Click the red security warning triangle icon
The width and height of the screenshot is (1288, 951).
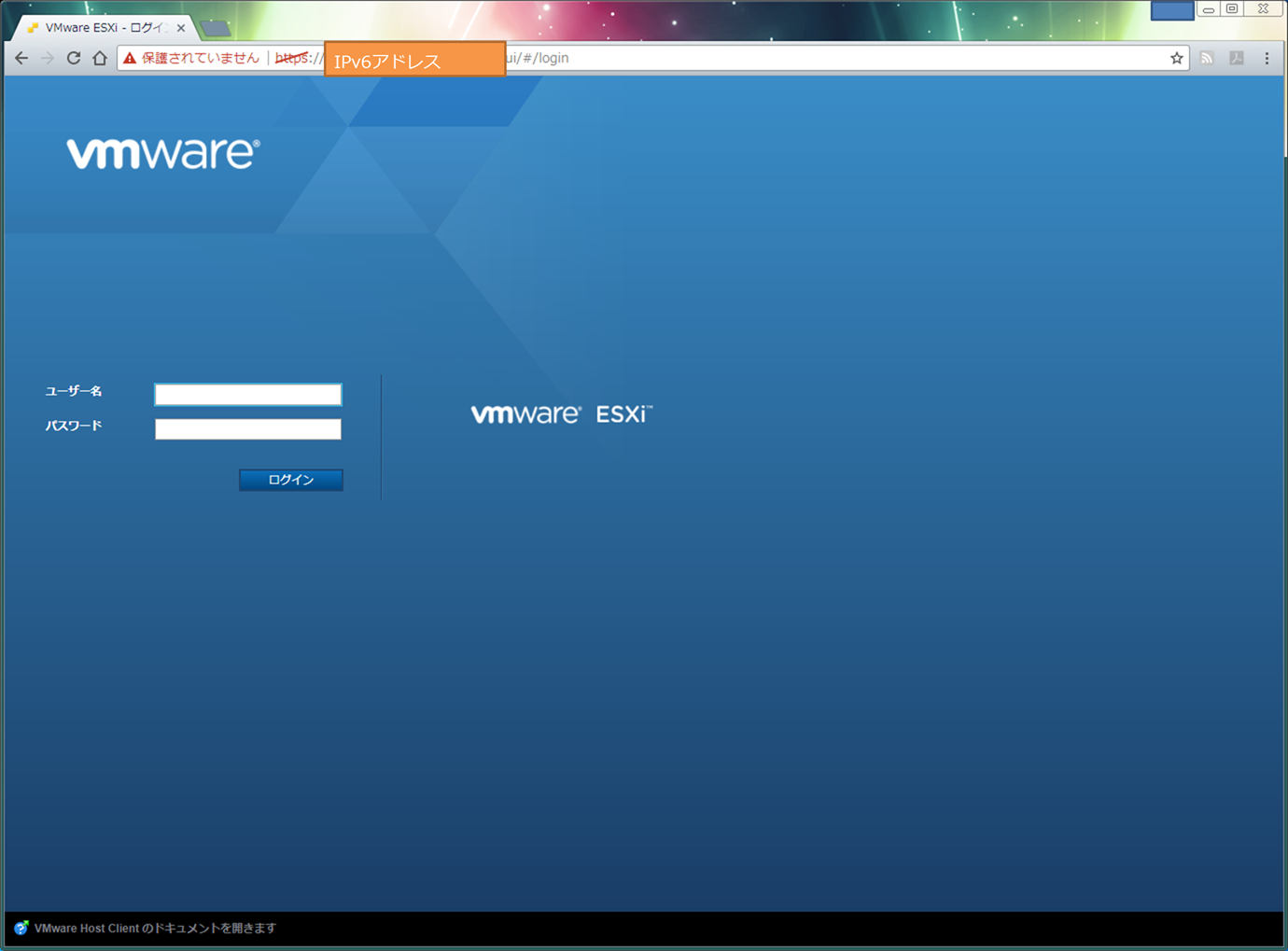click(x=128, y=57)
